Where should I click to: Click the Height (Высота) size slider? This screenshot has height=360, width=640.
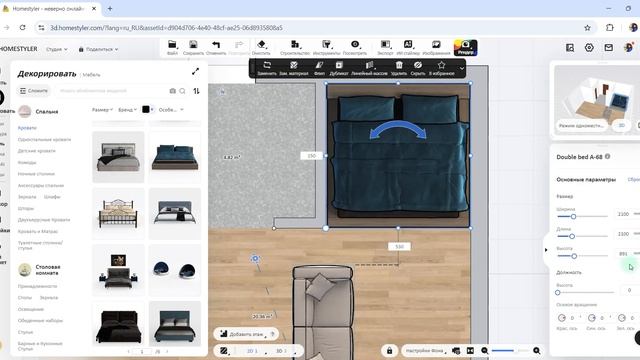[582, 256]
